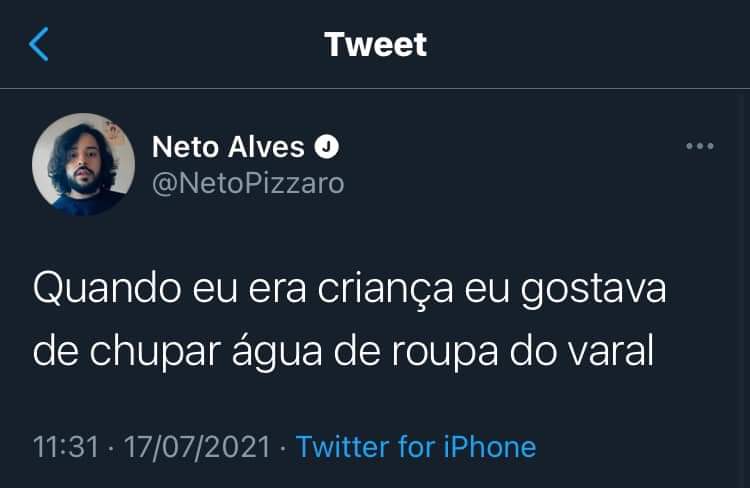This screenshot has height=488, width=750.
Task: Click the word roupa in the tweet
Action: coord(445,354)
